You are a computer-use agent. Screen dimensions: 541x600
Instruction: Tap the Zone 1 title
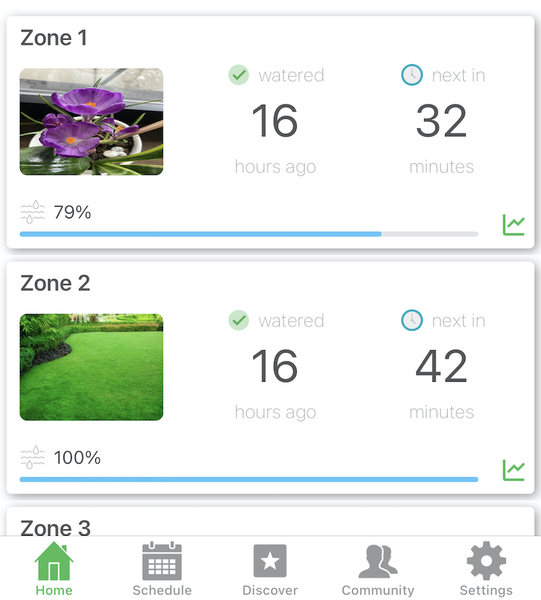click(x=54, y=38)
